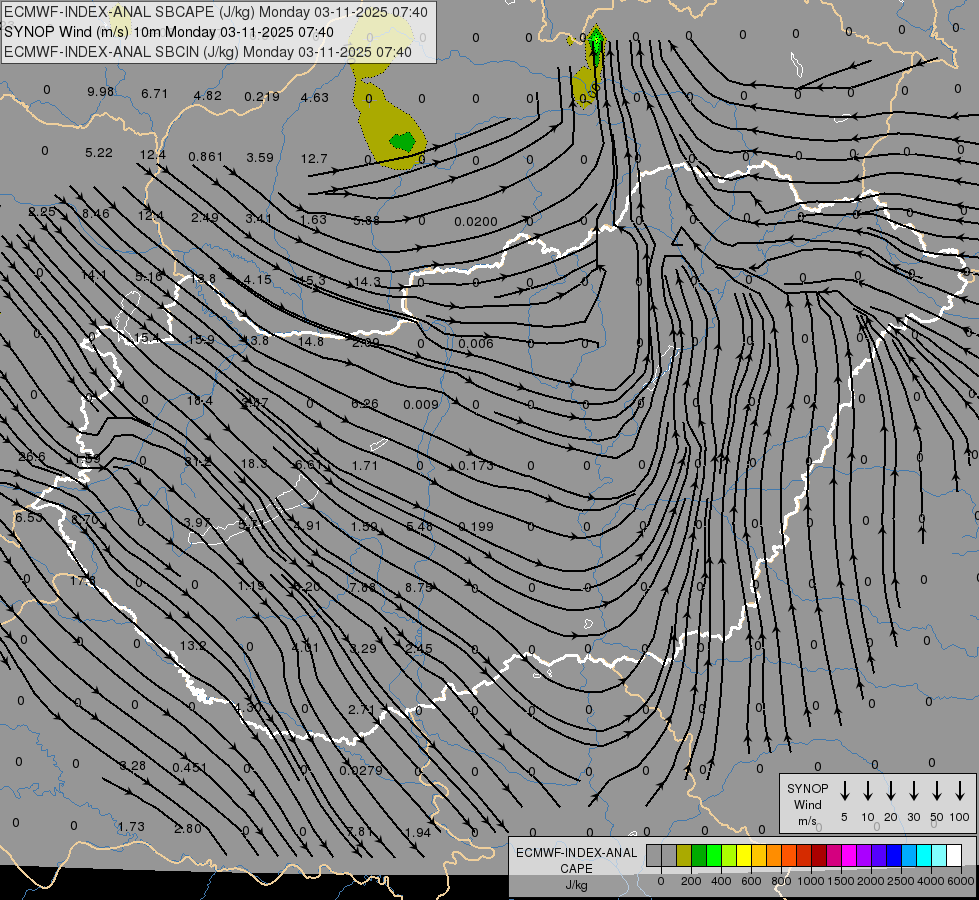Click the map value 26.6
The image size is (979, 900).
pos(32,457)
